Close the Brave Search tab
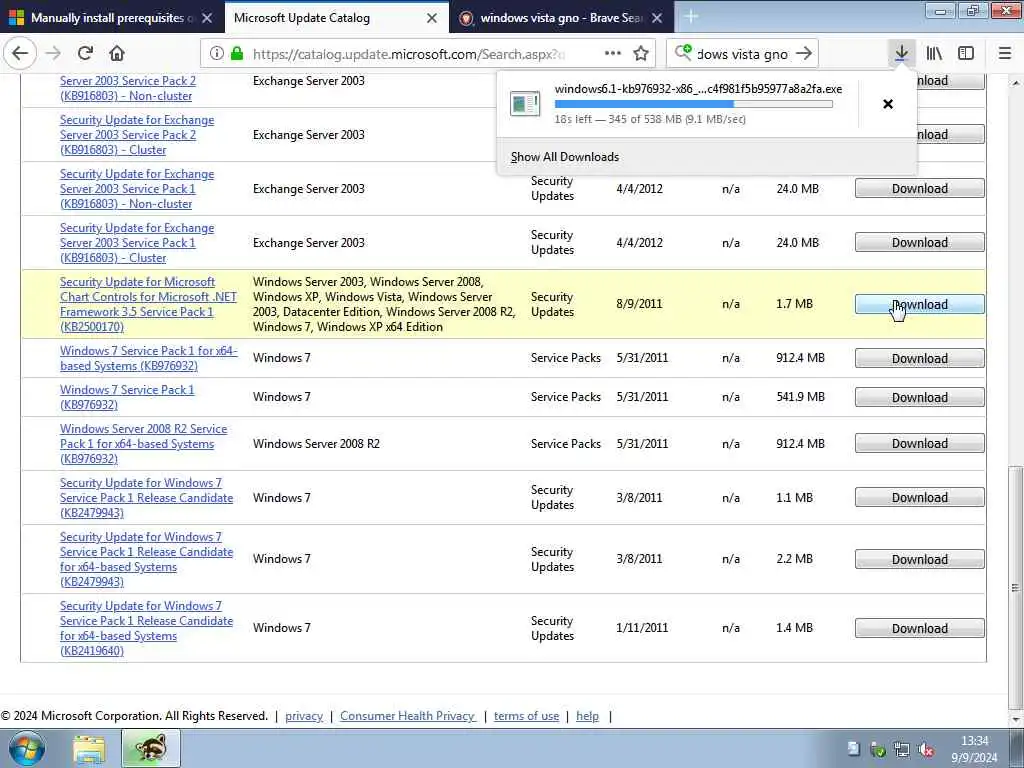This screenshot has width=1024, height=768. click(657, 18)
